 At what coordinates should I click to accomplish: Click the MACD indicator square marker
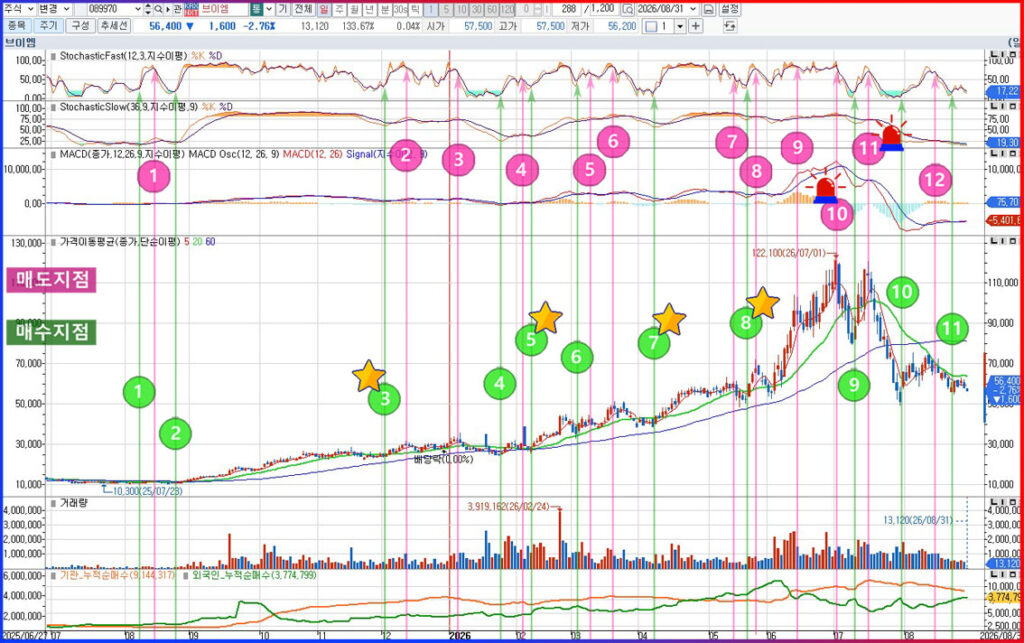pos(54,154)
